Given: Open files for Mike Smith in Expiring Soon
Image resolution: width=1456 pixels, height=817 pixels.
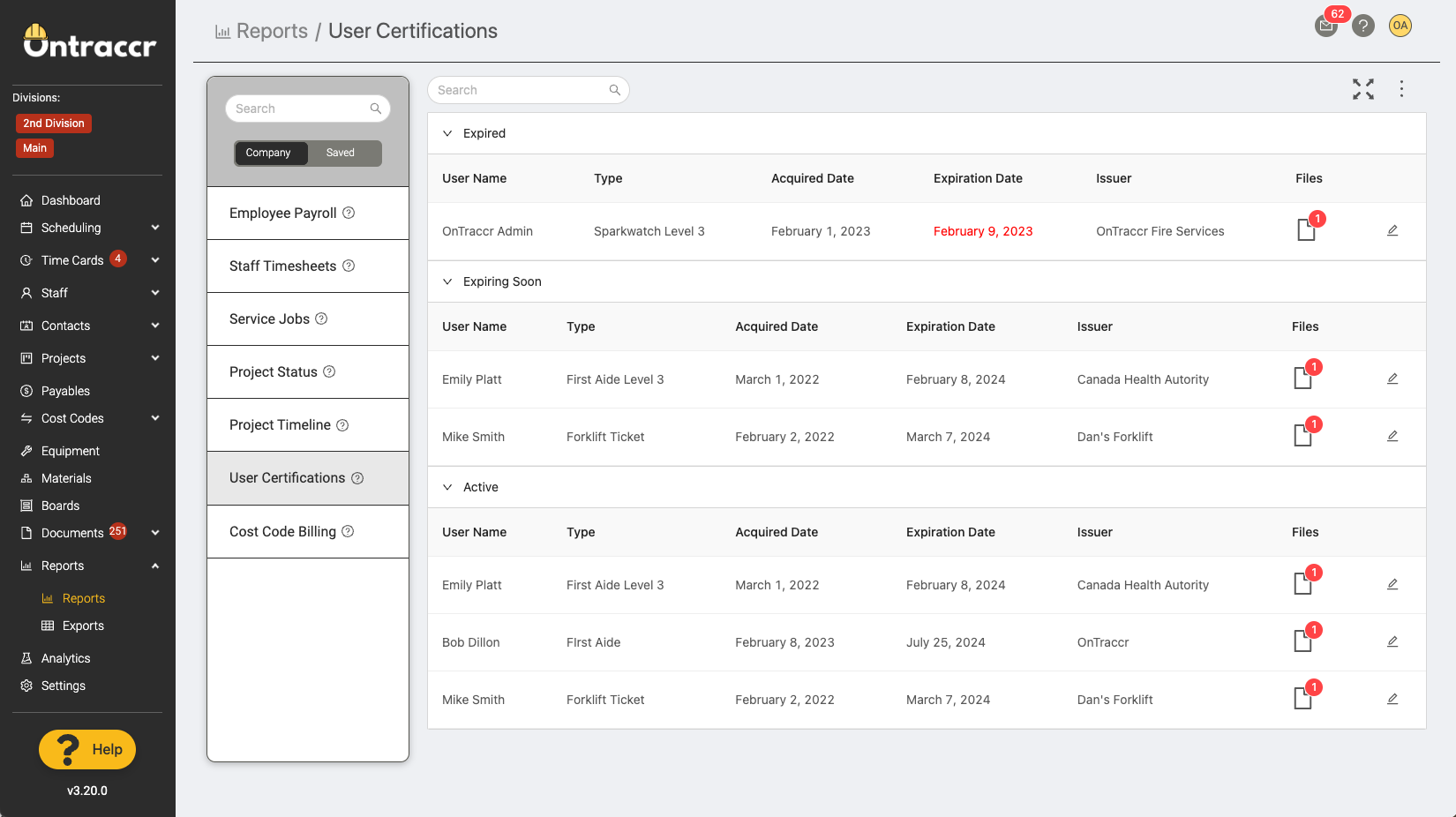Looking at the screenshot, I should coord(1302,436).
